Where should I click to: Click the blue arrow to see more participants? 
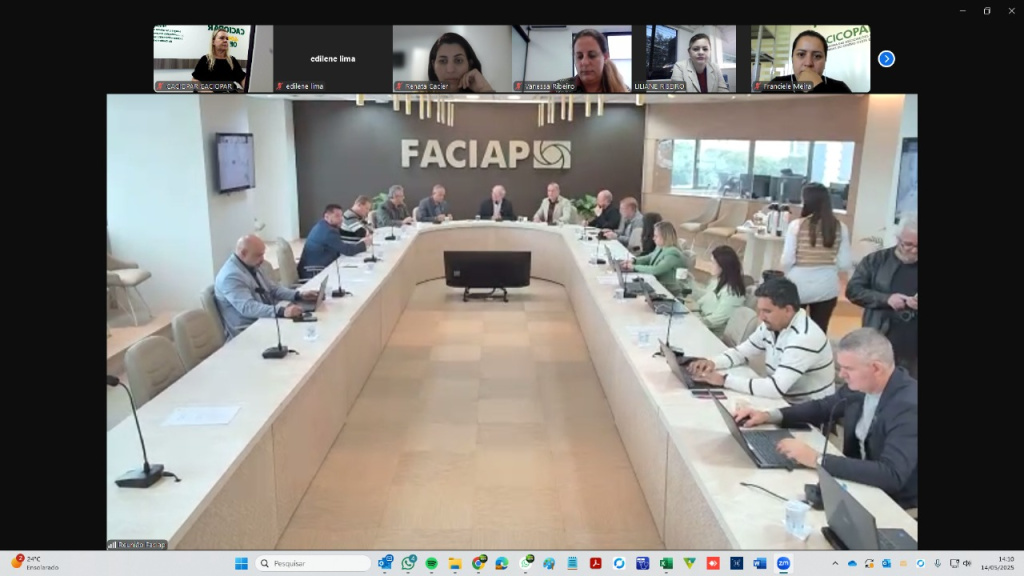pos(886,59)
